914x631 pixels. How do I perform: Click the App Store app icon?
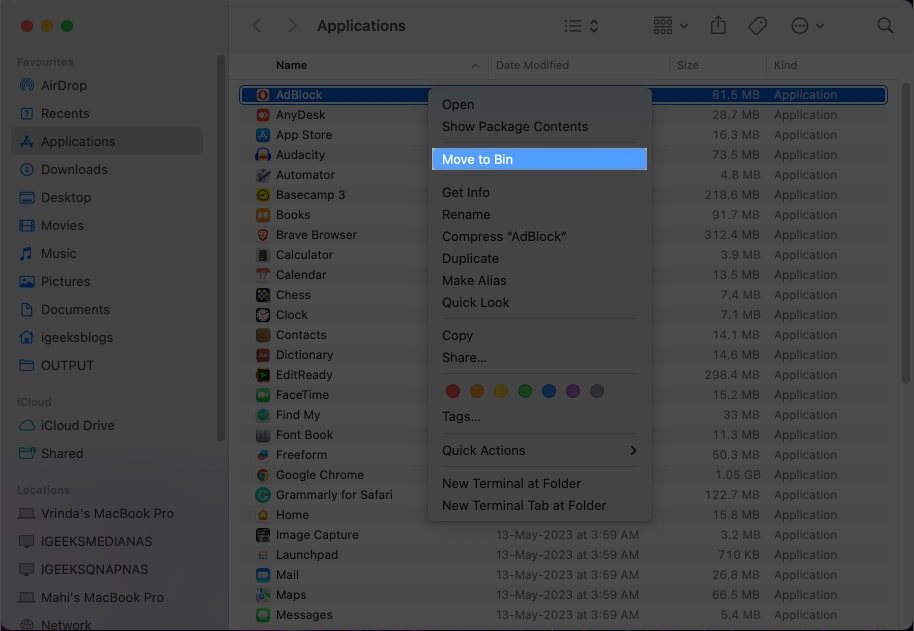pos(263,135)
